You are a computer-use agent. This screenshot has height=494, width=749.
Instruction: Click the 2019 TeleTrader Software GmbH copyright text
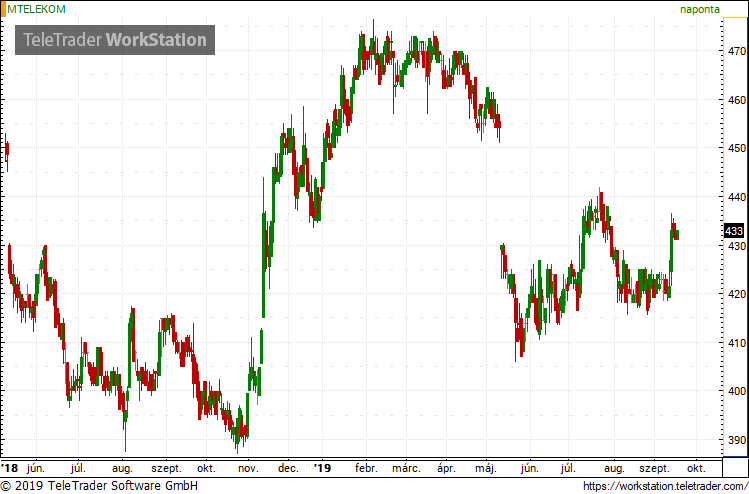click(x=99, y=486)
